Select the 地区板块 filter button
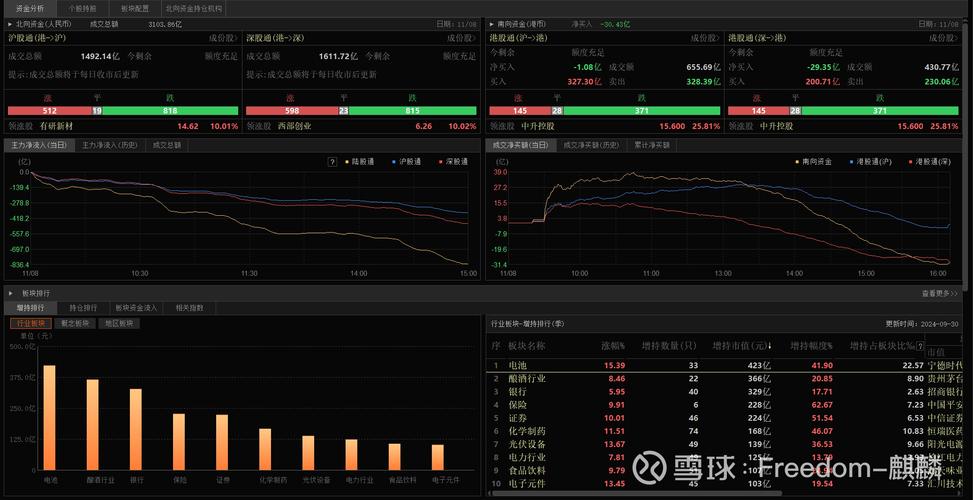973x500 pixels. click(121, 324)
